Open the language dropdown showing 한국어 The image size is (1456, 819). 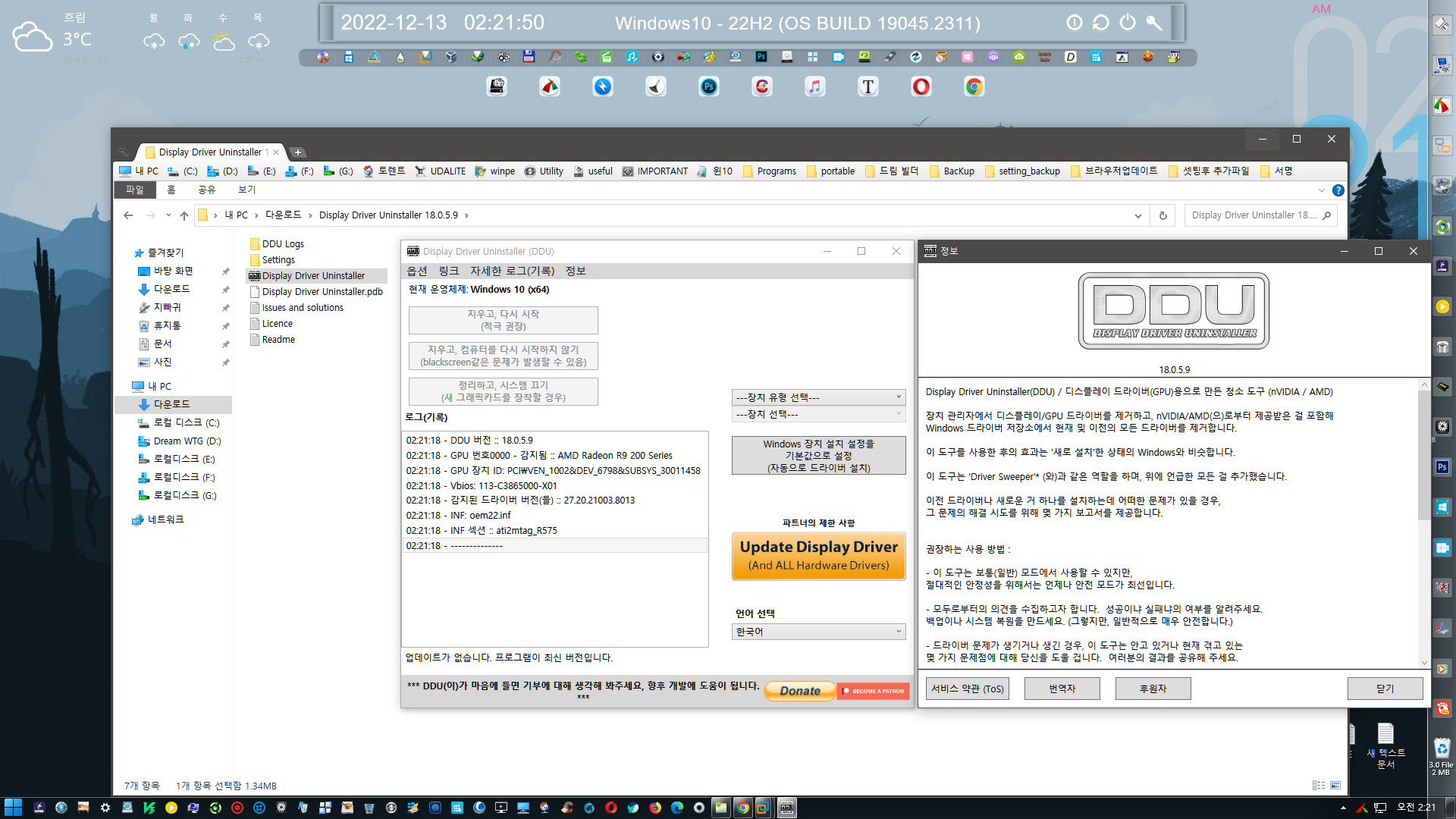coord(818,632)
